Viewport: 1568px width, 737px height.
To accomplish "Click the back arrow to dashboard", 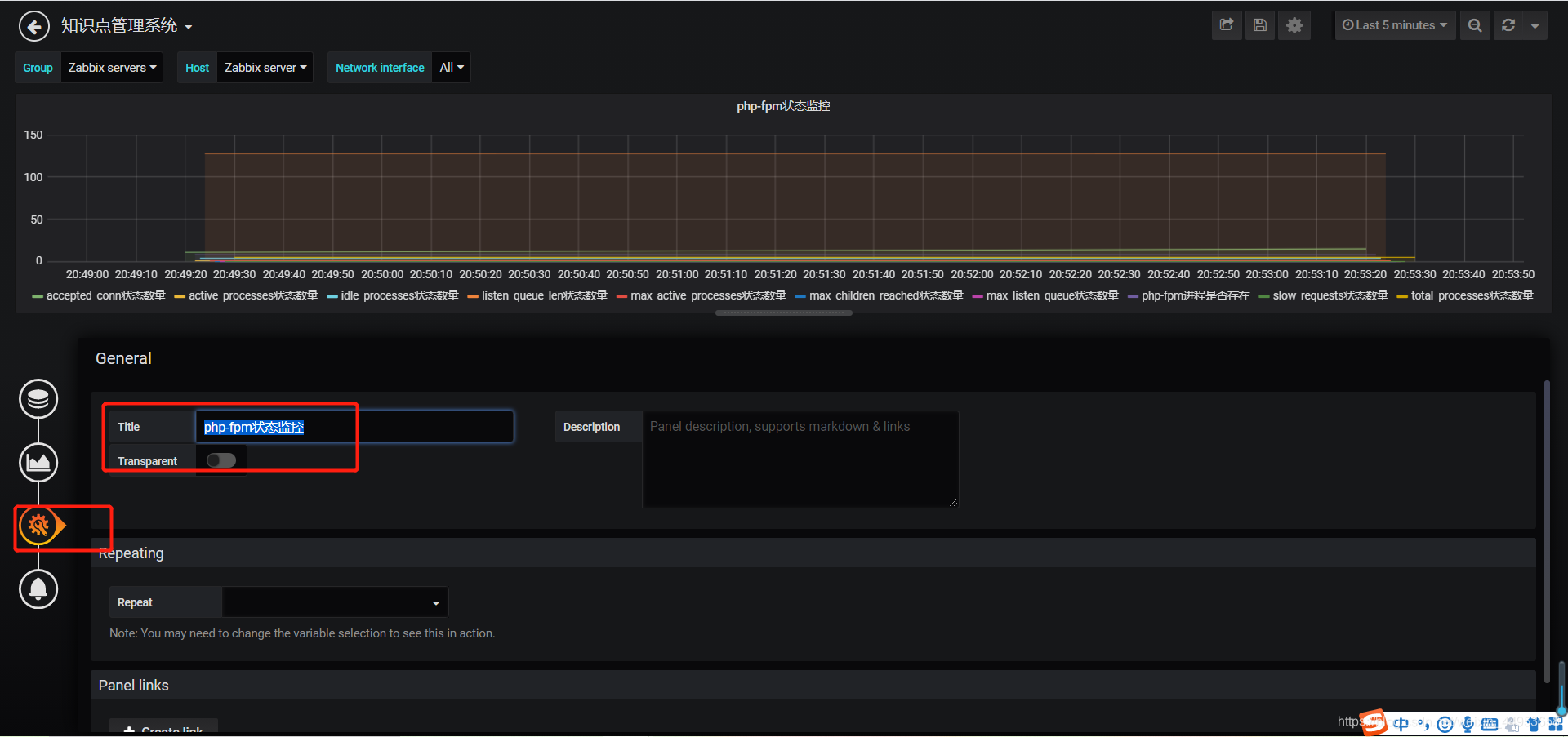I will coord(34,26).
